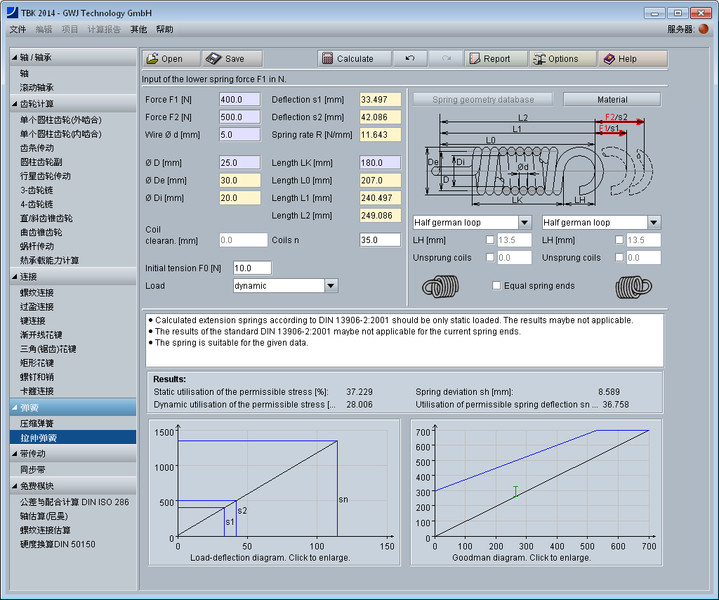Click the red server status indicator
Screen dimensions: 719x600
point(703,29)
